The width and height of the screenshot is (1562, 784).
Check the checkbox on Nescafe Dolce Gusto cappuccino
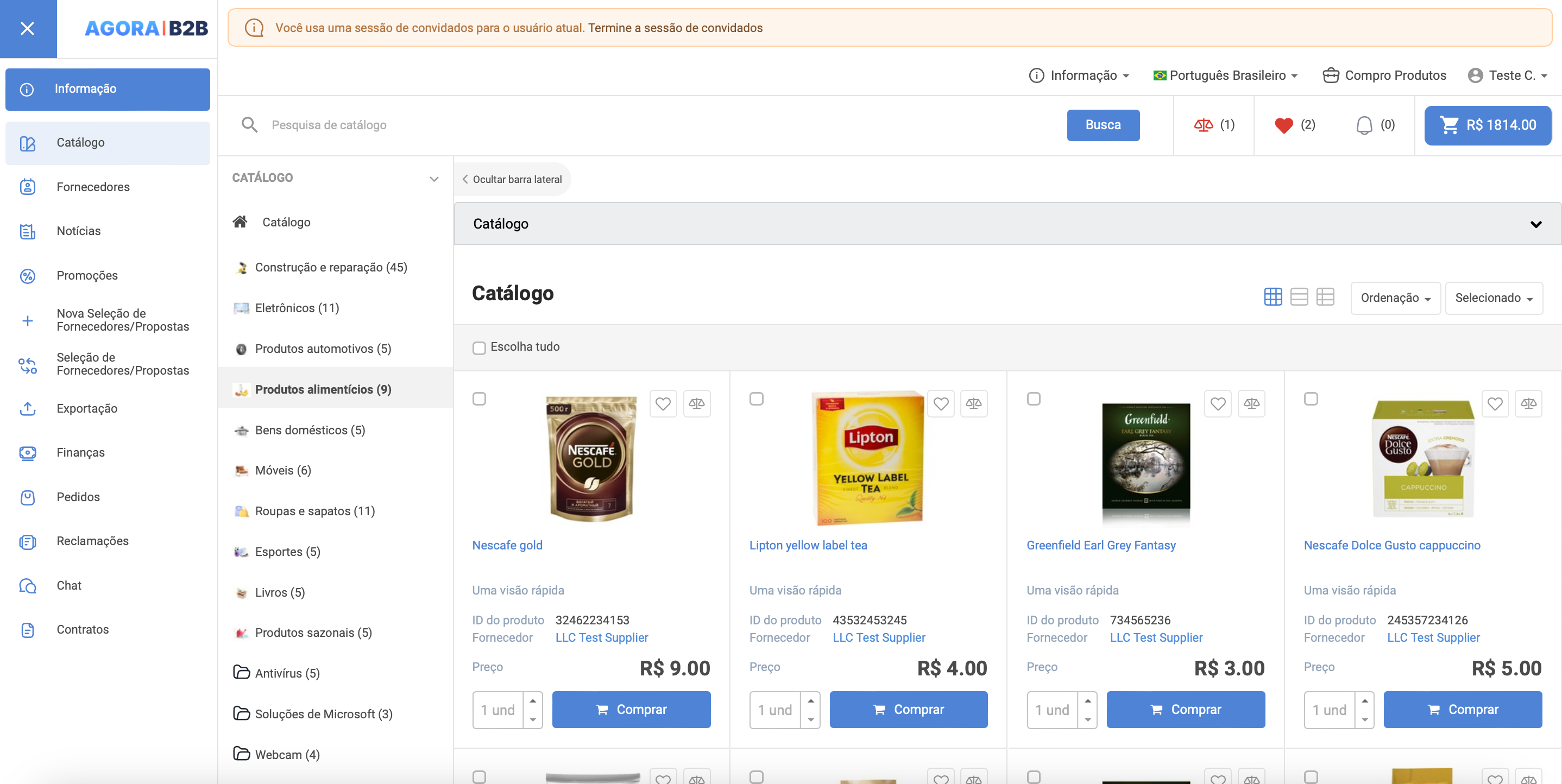click(x=1310, y=400)
